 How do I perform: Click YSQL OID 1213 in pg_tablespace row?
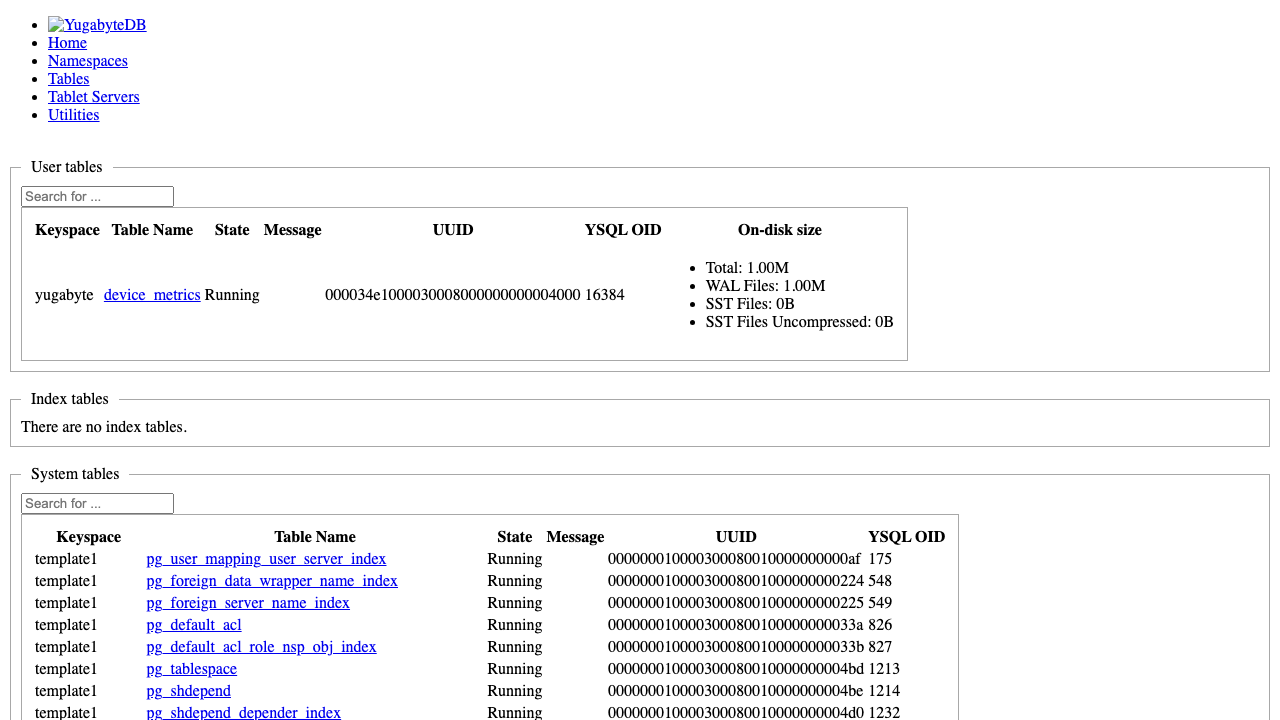[884, 669]
